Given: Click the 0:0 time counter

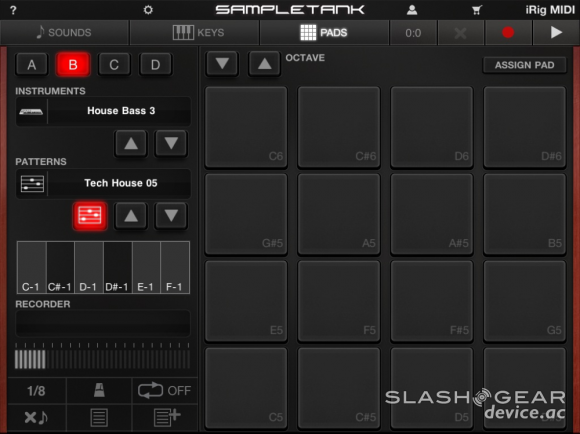Looking at the screenshot, I should click(413, 33).
